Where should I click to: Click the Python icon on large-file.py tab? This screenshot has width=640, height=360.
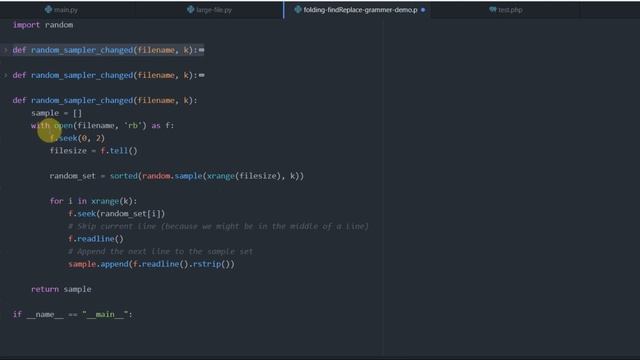(191, 9)
